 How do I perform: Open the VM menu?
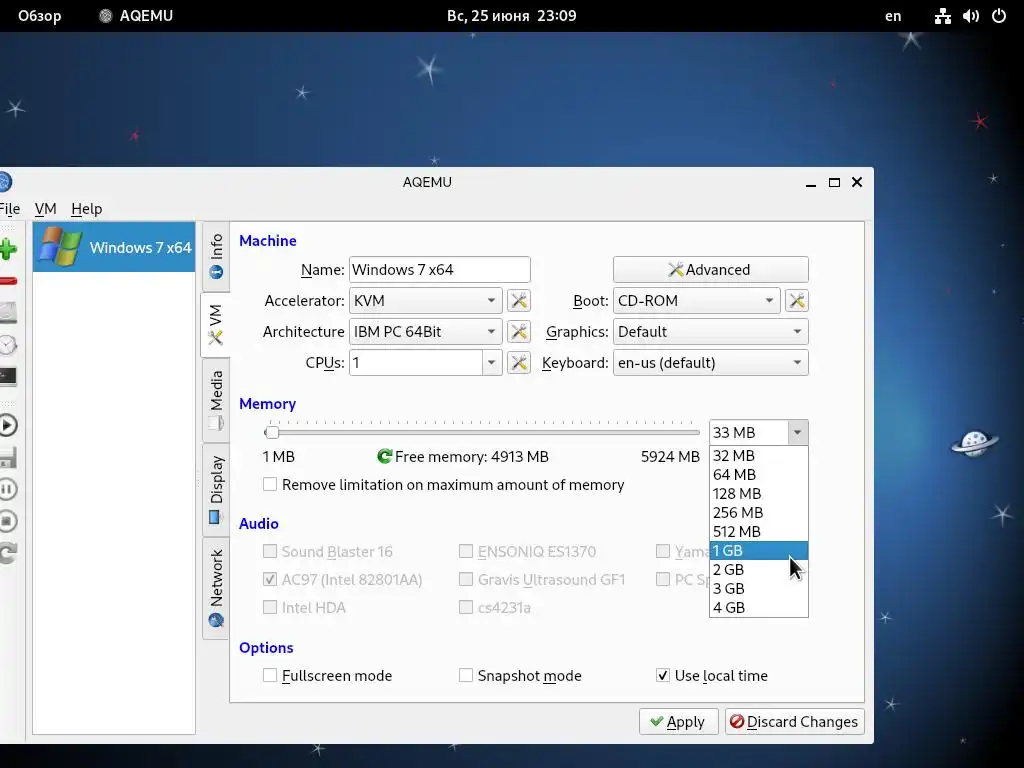coord(46,209)
